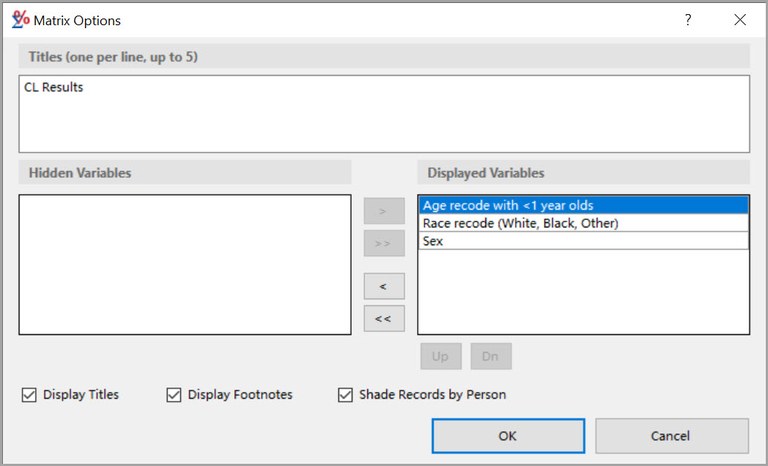Click the Matrix Options title bar text

click(78, 20)
